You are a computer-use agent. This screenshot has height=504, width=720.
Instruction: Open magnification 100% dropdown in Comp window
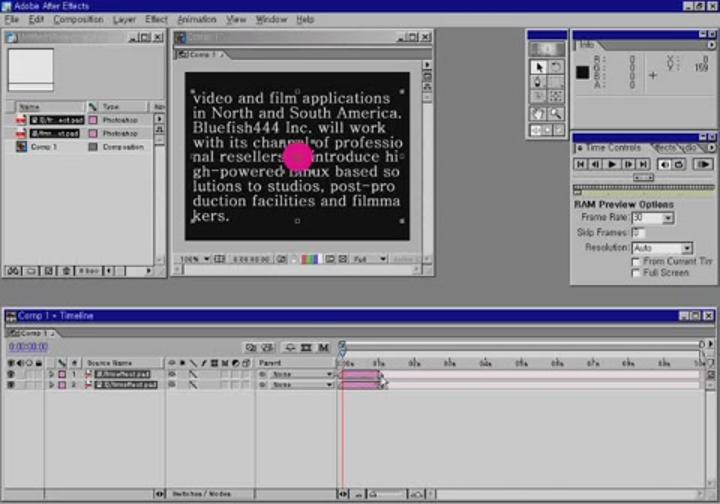pyautogui.click(x=195, y=259)
